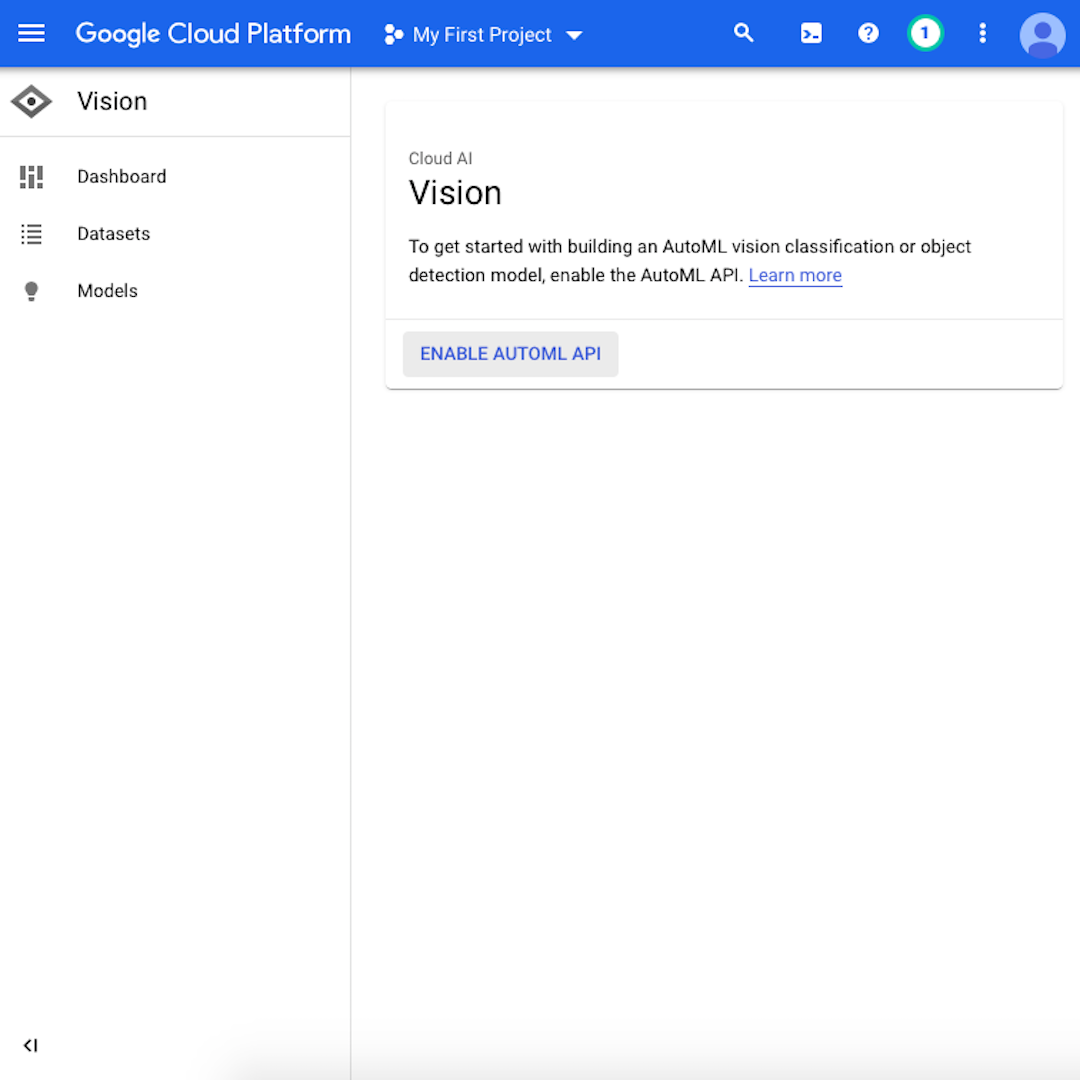Click the Datasets list icon
1080x1080 pixels.
[31, 234]
